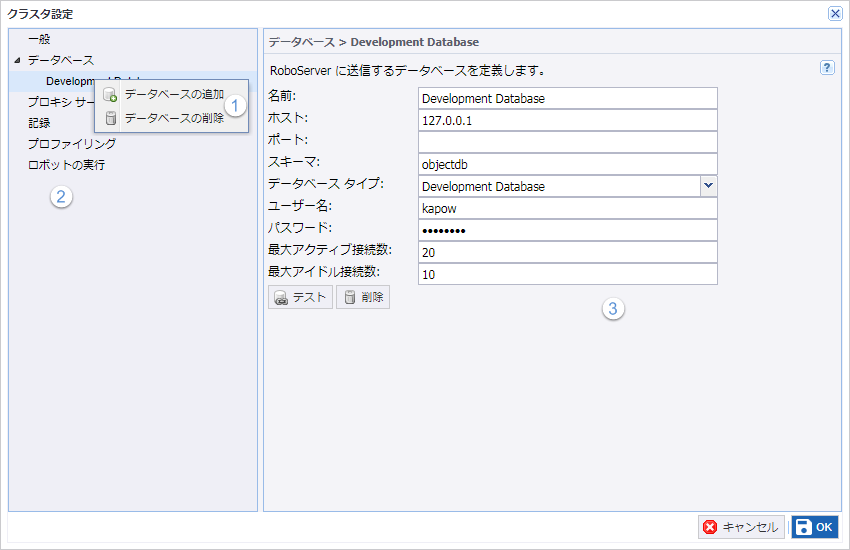This screenshot has width=850, height=550.
Task: Select 一般 in the settings tree
Action: [39, 39]
